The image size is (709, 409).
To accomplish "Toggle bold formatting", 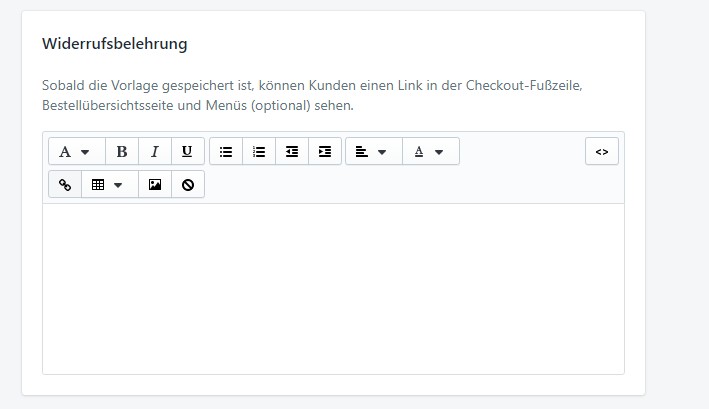I will pyautogui.click(x=122, y=152).
